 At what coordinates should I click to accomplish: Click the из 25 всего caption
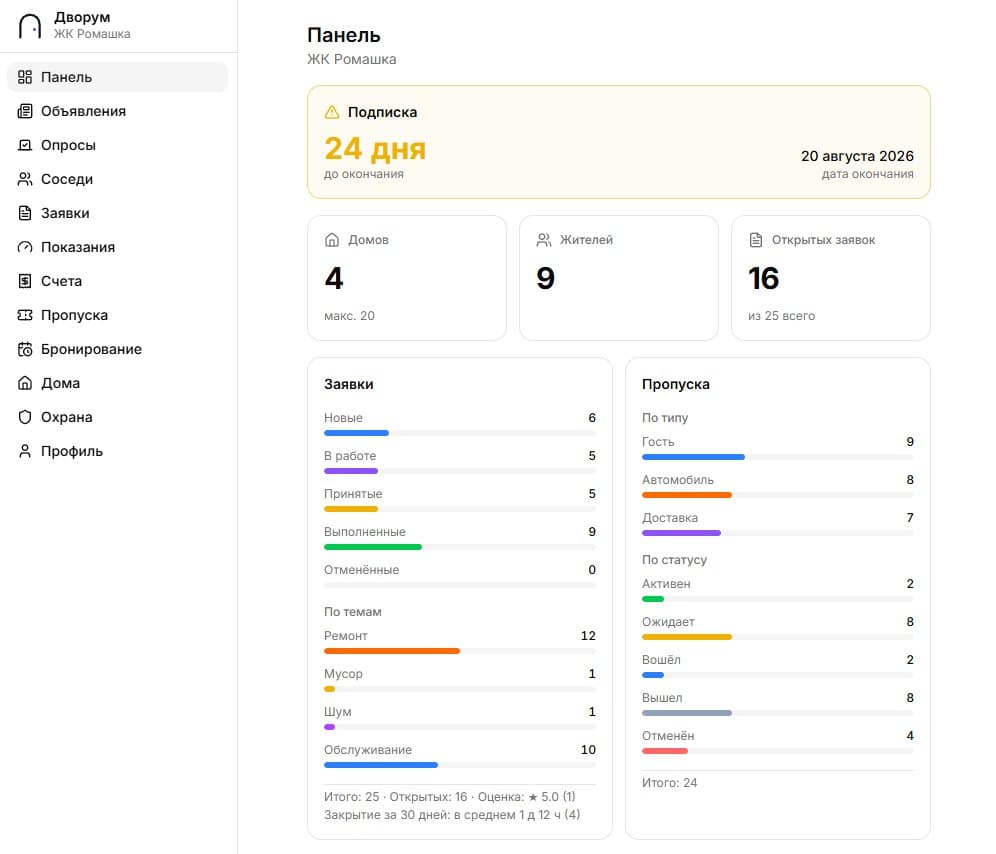(781, 316)
